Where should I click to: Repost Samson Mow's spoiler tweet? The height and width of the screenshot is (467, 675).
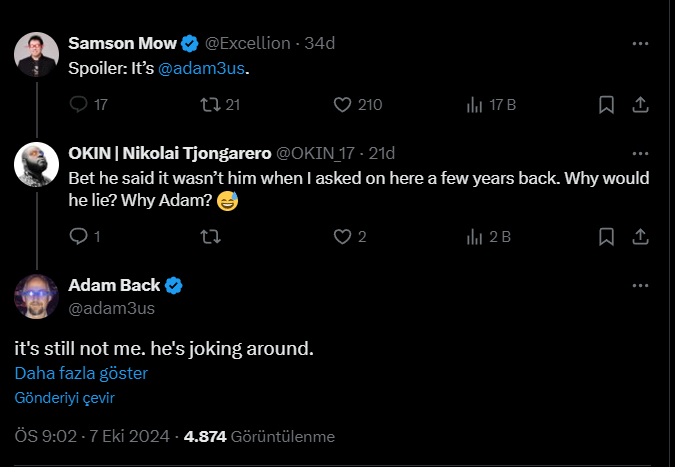210,104
